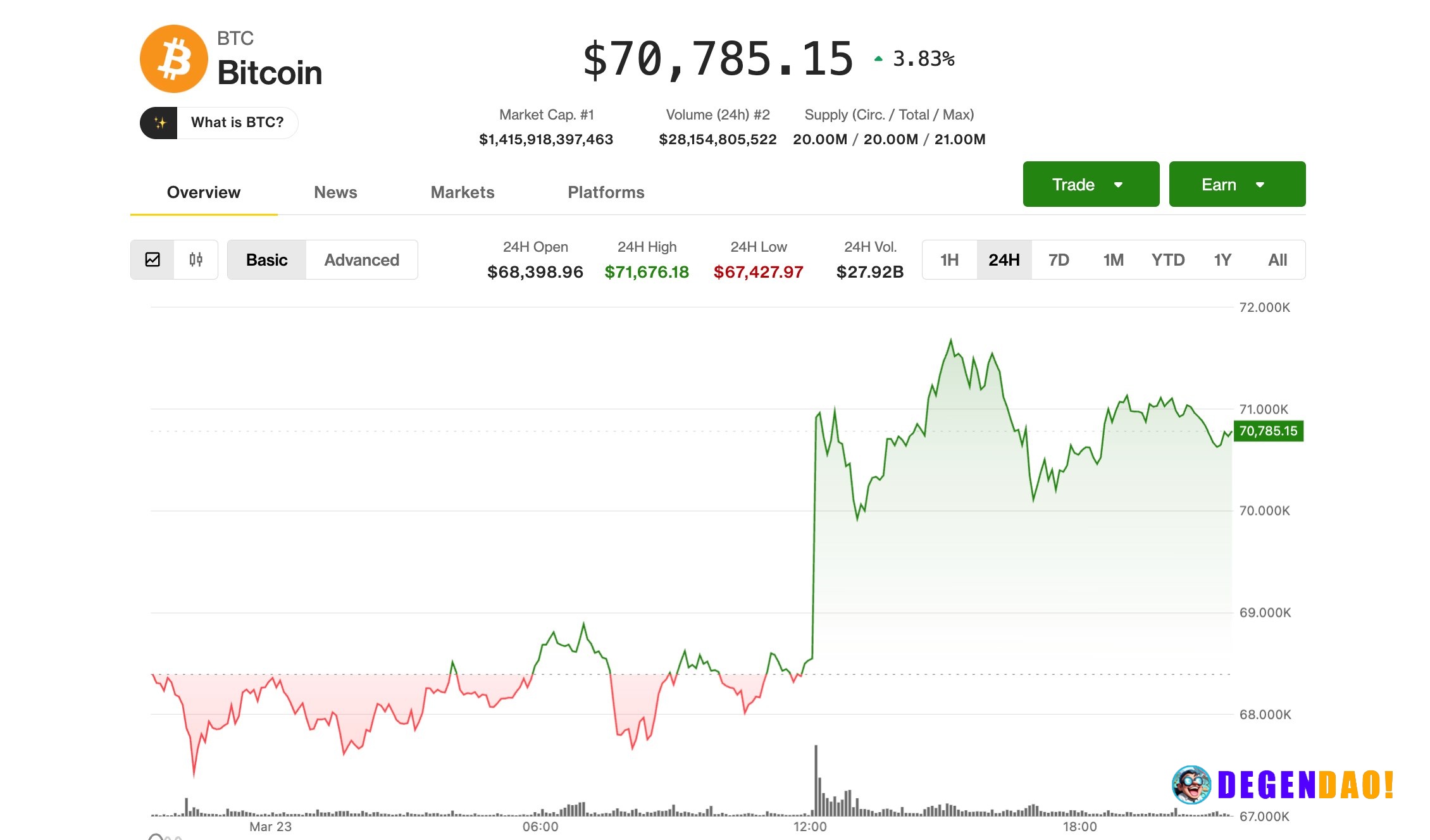Click the What is BTC? button
Image resolution: width=1430 pixels, height=840 pixels.
pyautogui.click(x=238, y=122)
